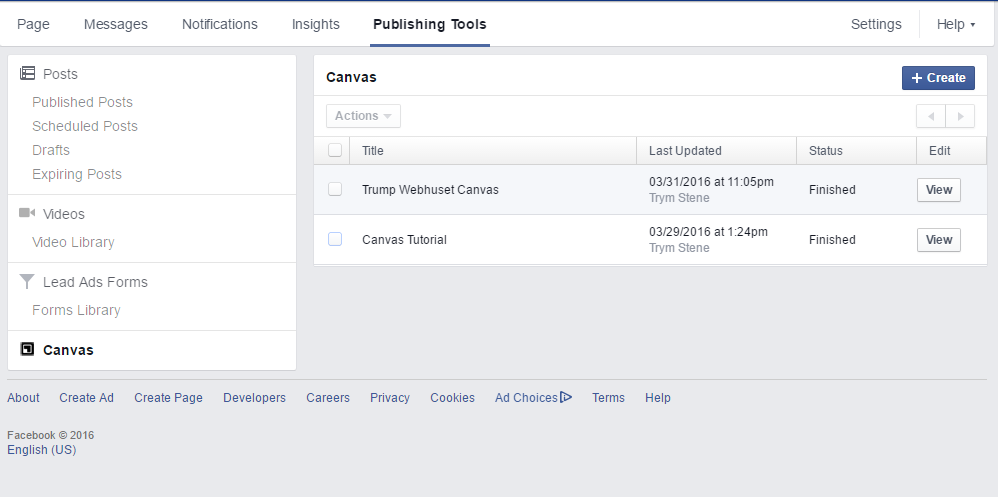998x497 pixels.
Task: Open the Create Ad footer link
Action: point(87,398)
